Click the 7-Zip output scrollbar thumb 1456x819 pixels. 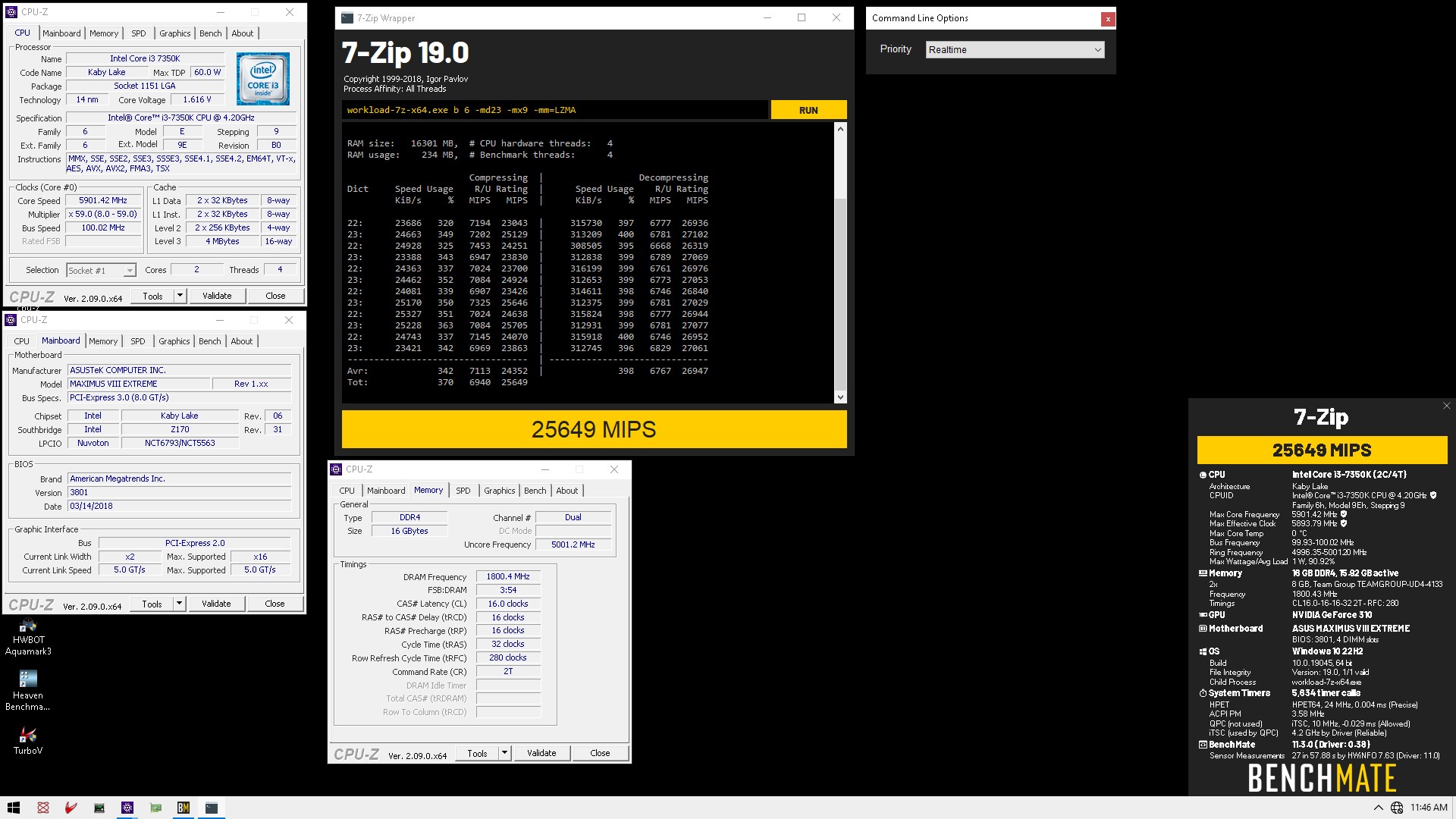[x=839, y=294]
